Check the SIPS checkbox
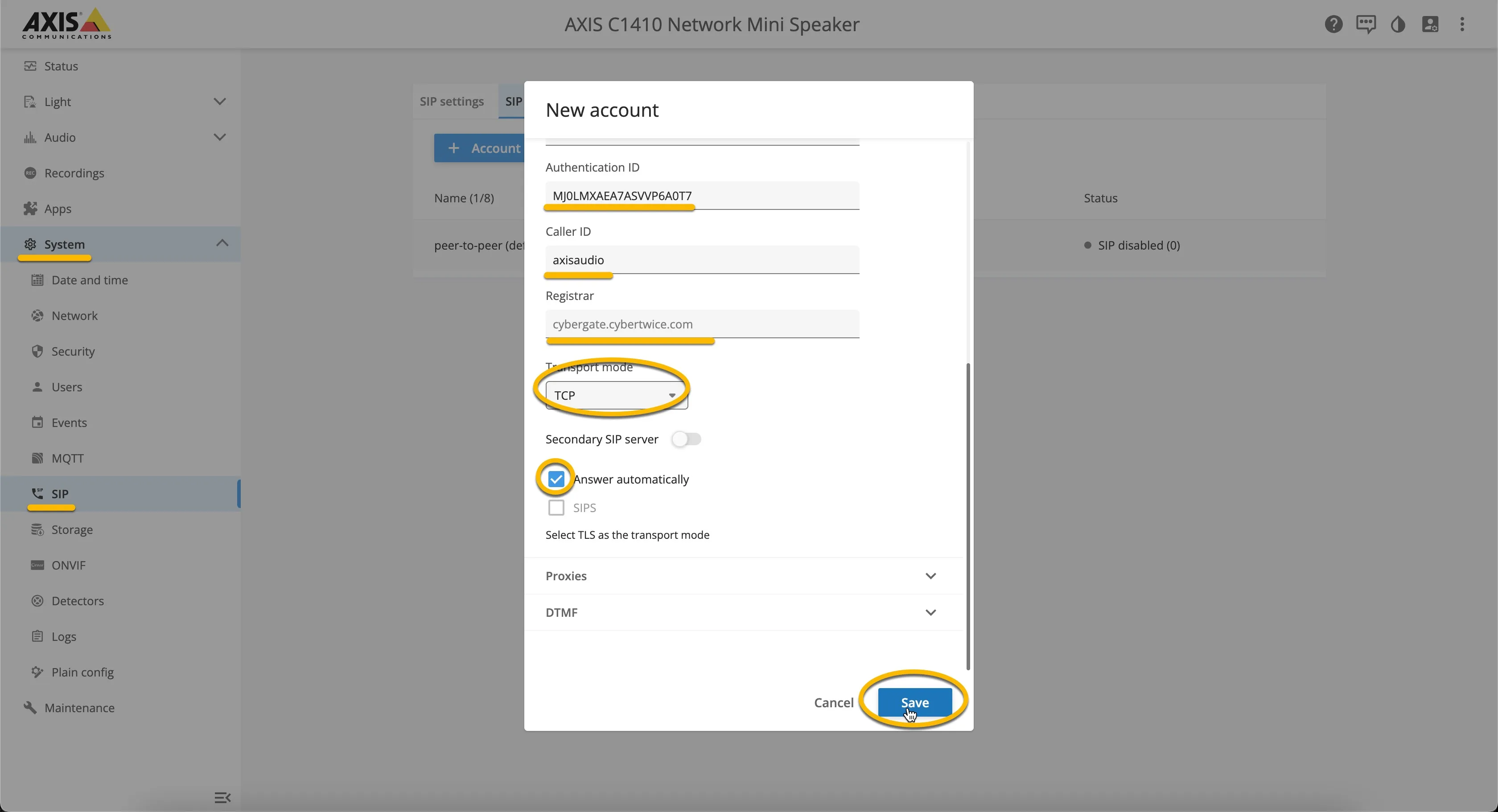Viewport: 1498px width, 812px height. click(x=556, y=508)
